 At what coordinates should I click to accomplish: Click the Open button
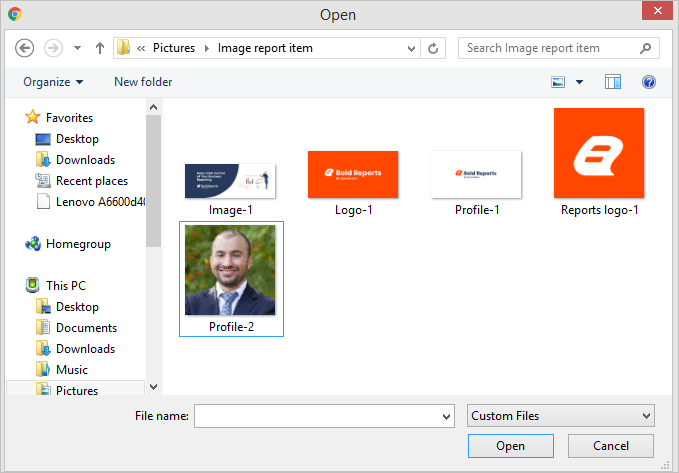(x=511, y=446)
